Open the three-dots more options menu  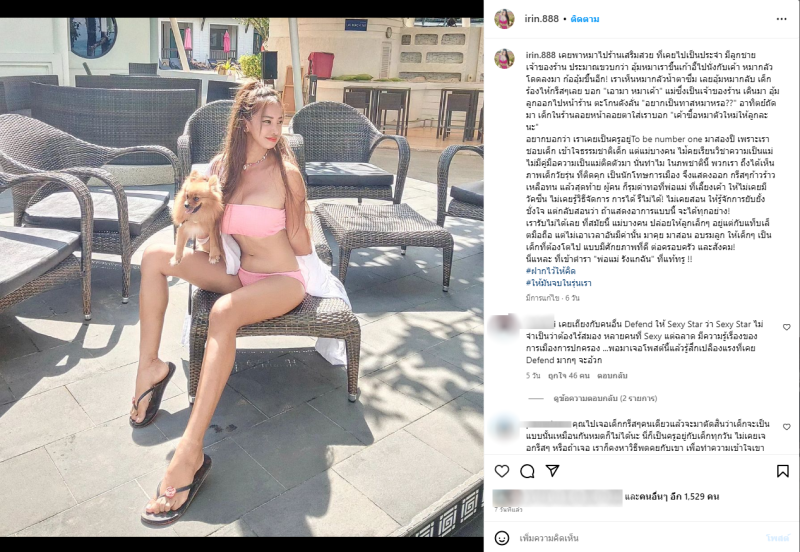[782, 19]
